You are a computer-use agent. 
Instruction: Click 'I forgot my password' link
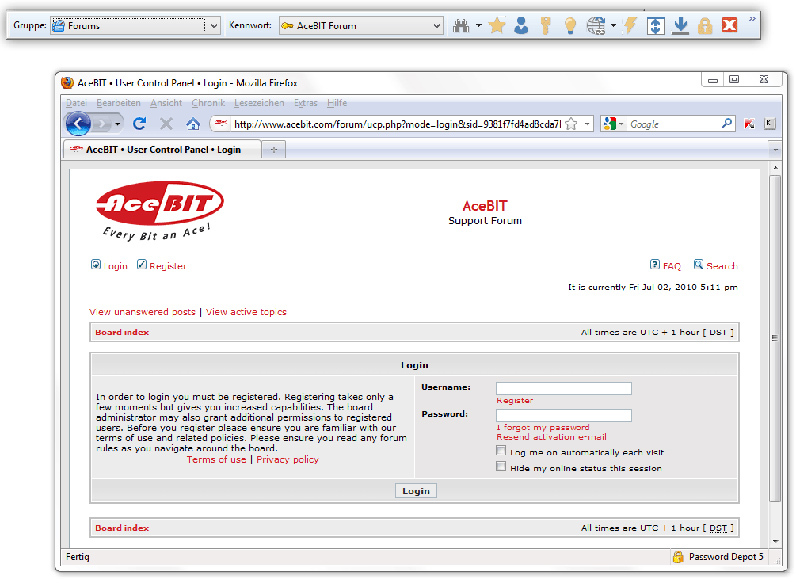click(543, 427)
